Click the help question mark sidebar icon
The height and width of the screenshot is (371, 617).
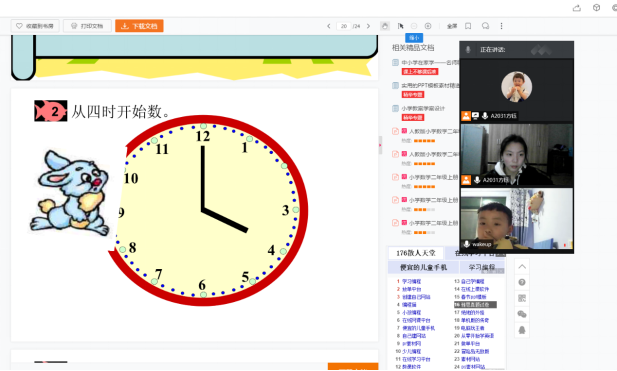[x=522, y=282]
